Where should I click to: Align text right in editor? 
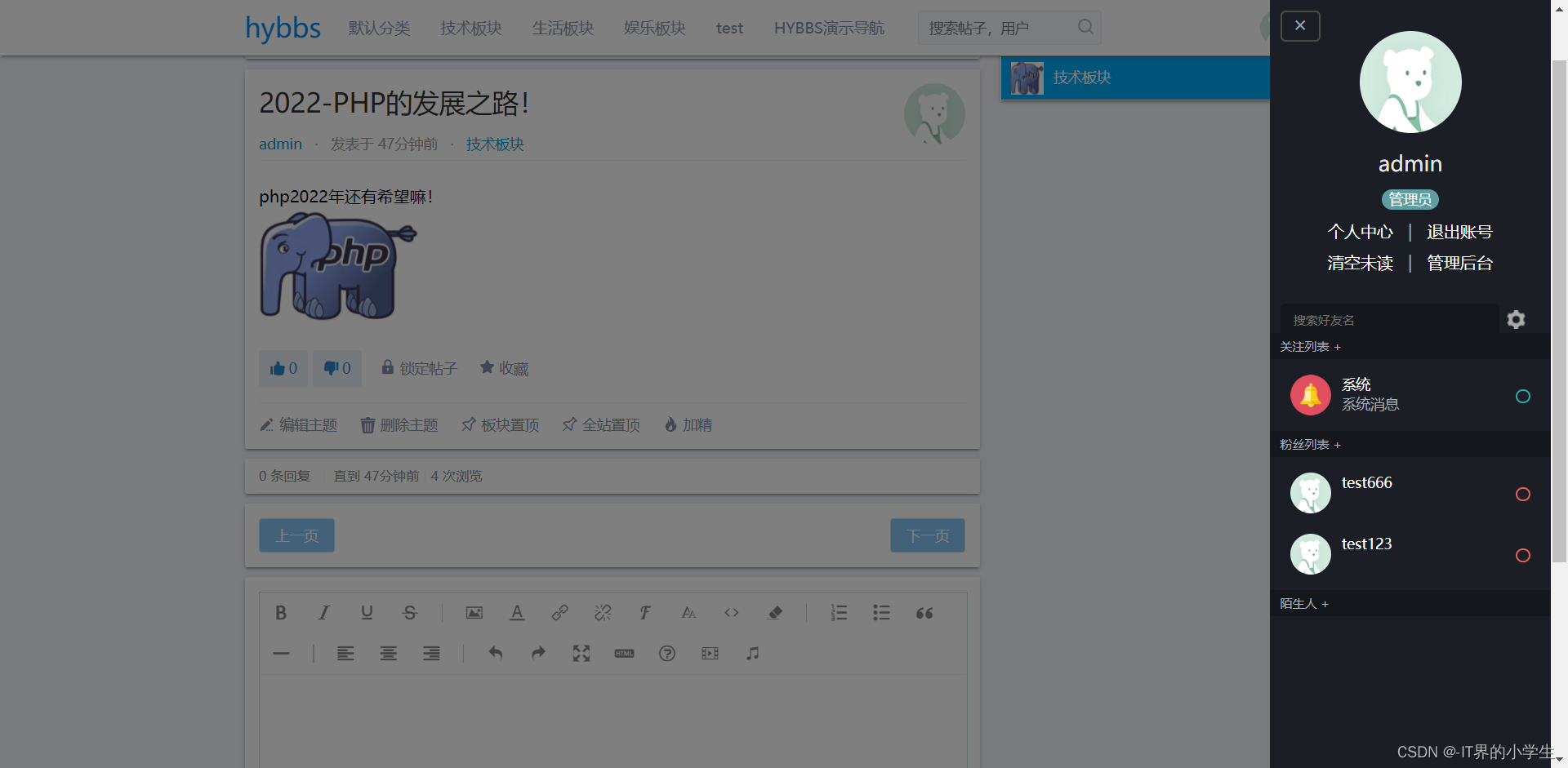pyautogui.click(x=431, y=654)
